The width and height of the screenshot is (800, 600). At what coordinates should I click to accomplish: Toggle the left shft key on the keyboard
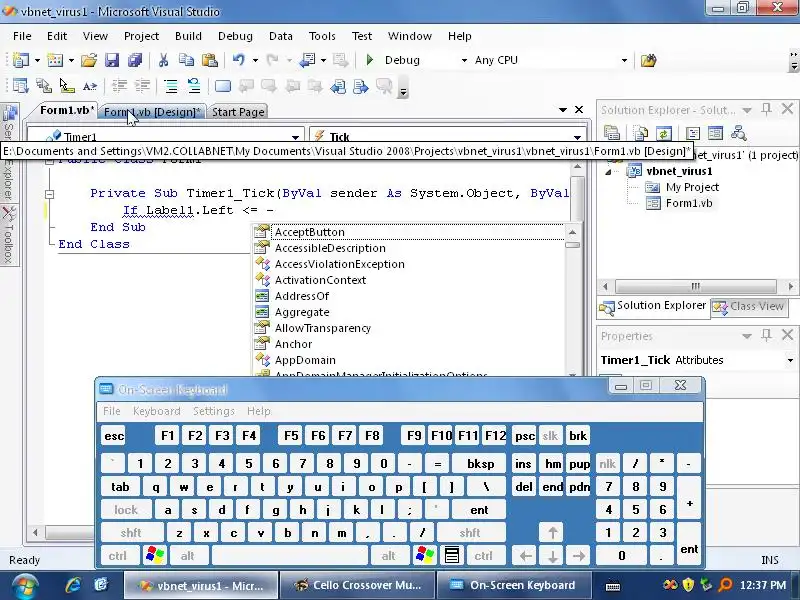[x=131, y=533]
